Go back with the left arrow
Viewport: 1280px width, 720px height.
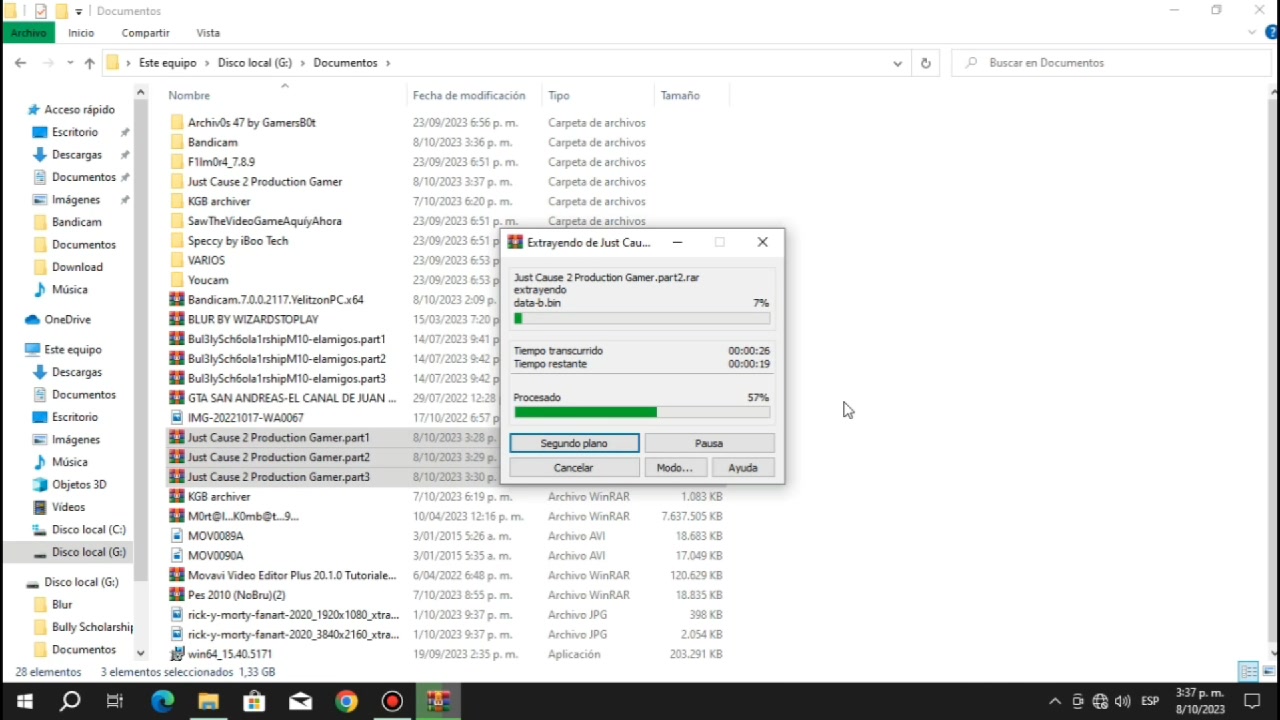pos(20,63)
